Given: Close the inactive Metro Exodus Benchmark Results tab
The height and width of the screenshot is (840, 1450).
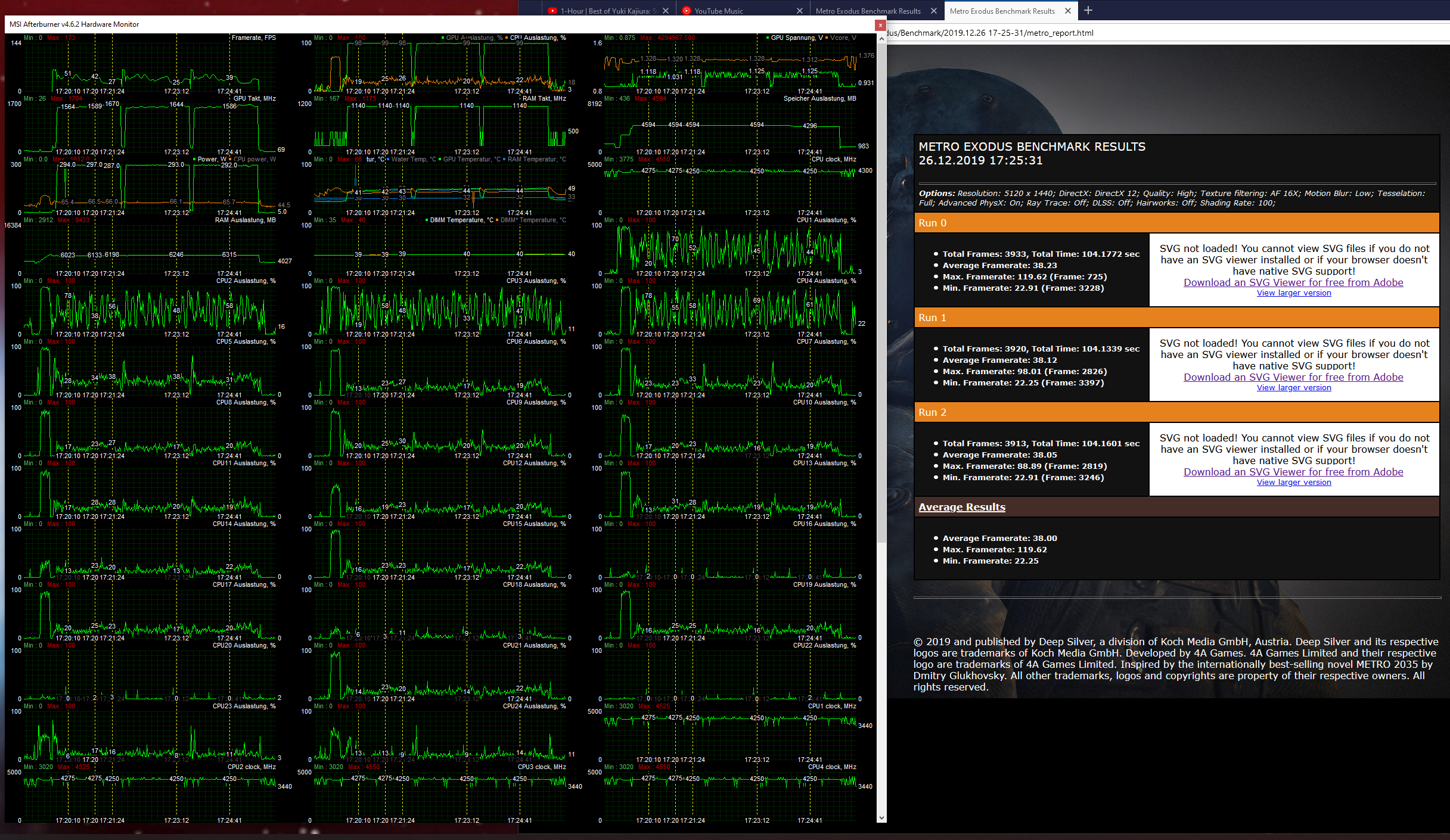Looking at the screenshot, I should (x=934, y=11).
